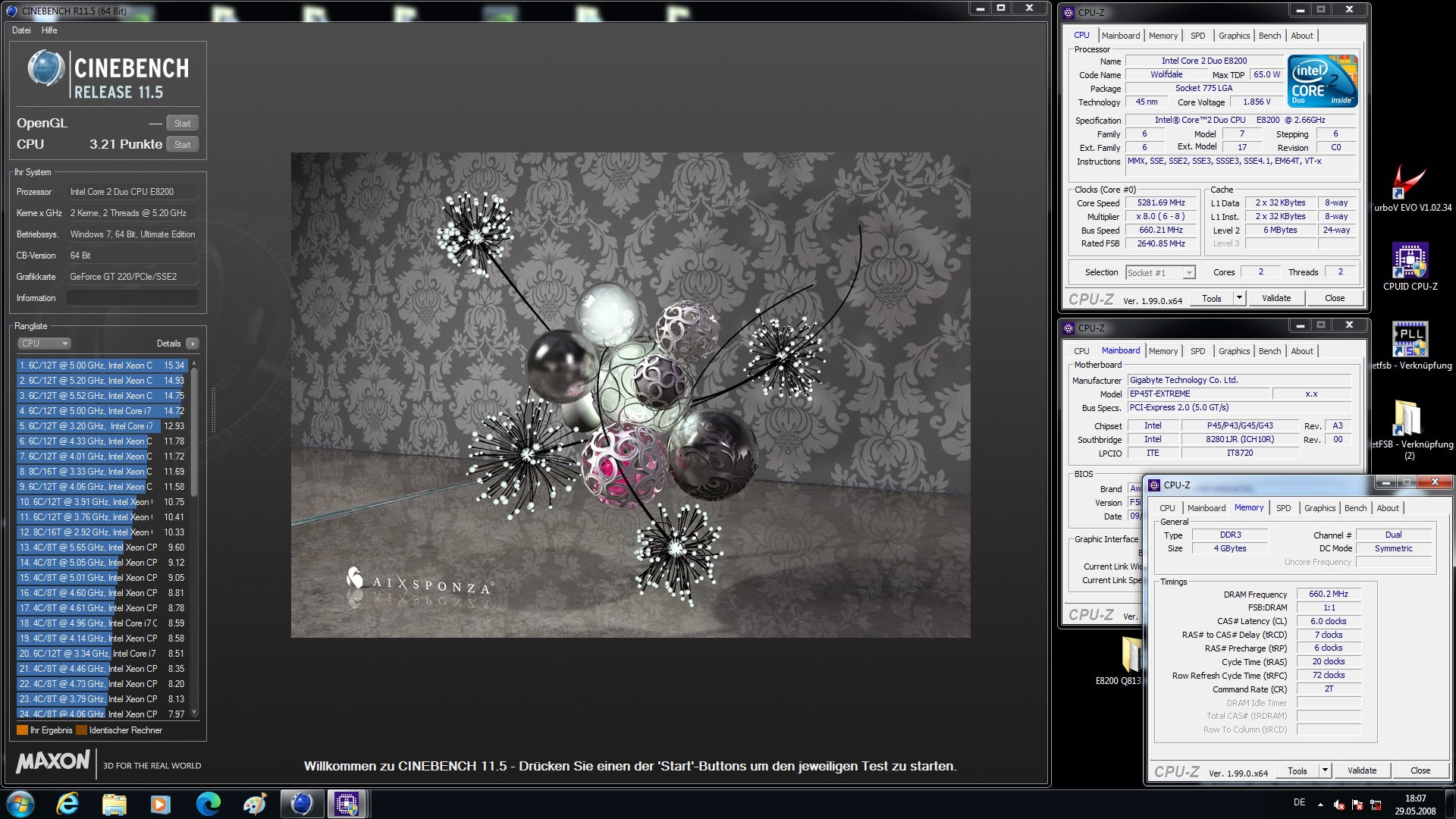Screen dimensions: 1456x819
Task: Click ranking list scrollbar down arrow
Action: click(x=195, y=713)
